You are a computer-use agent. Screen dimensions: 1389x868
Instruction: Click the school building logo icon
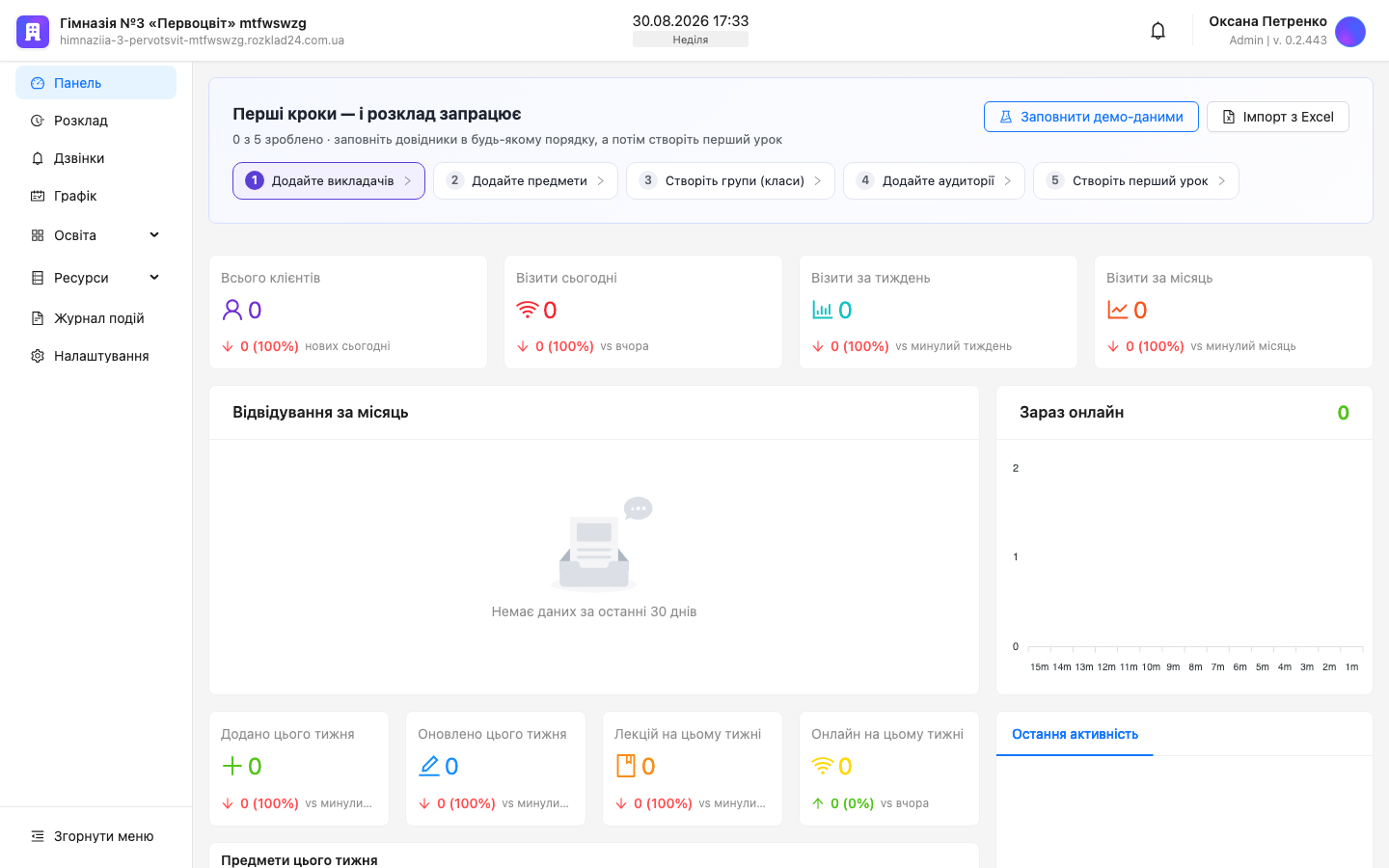coord(32,31)
